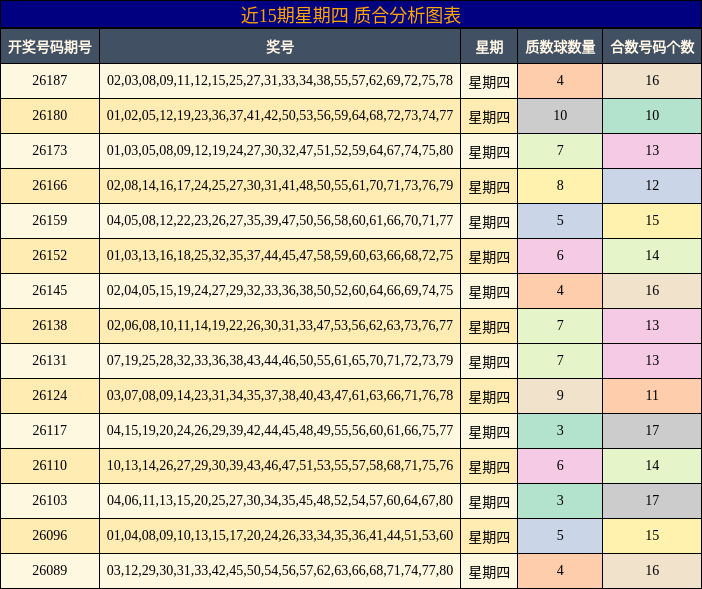Viewport: 702px width, 589px height.
Task: Click composite count 16 in row 26187
Action: point(652,81)
